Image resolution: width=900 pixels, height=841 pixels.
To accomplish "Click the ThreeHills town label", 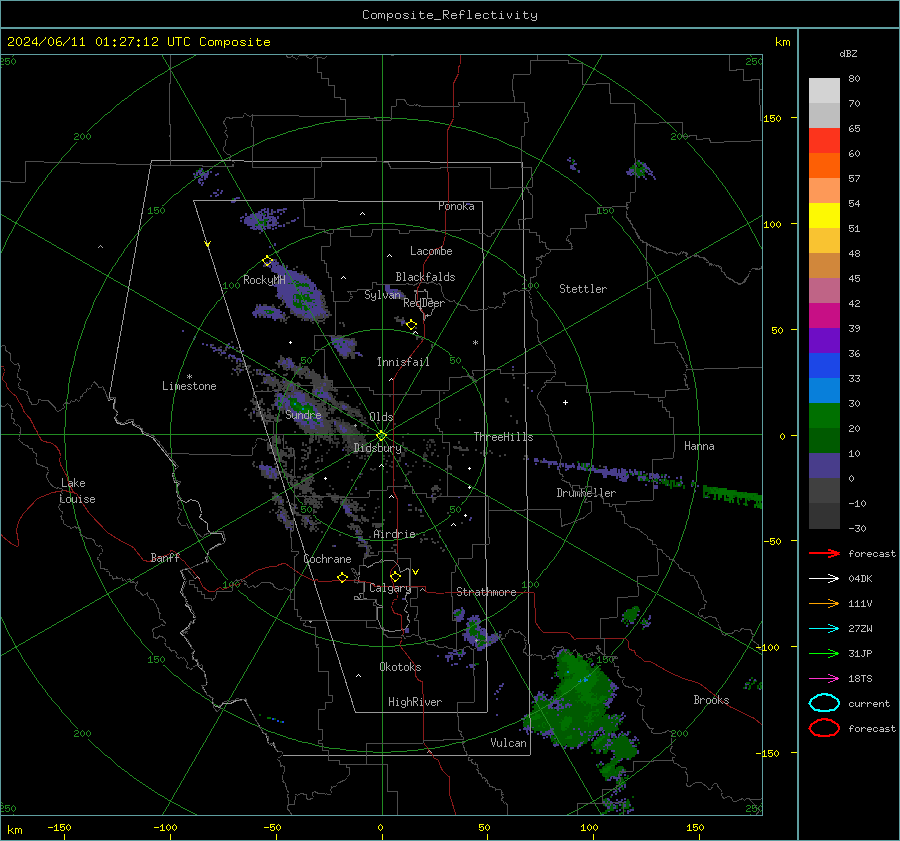I will 503,437.
